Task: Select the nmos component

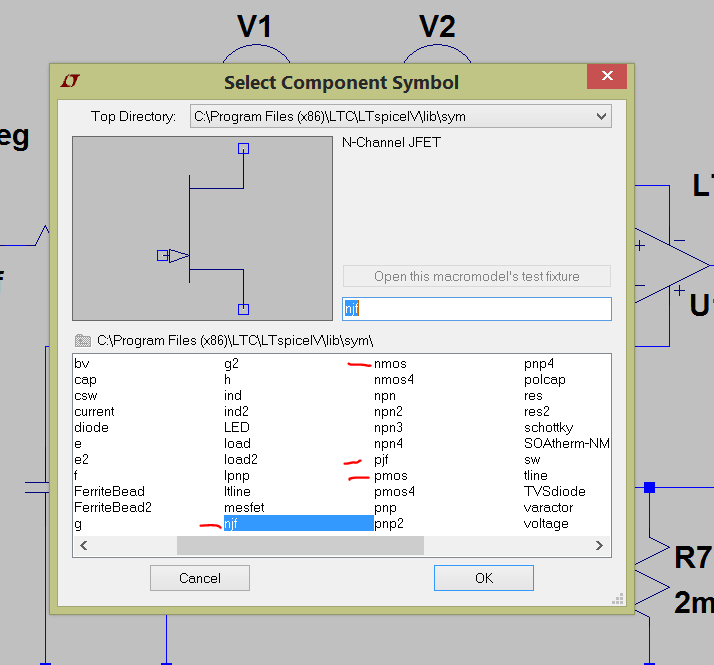Action: pyautogui.click(x=390, y=363)
